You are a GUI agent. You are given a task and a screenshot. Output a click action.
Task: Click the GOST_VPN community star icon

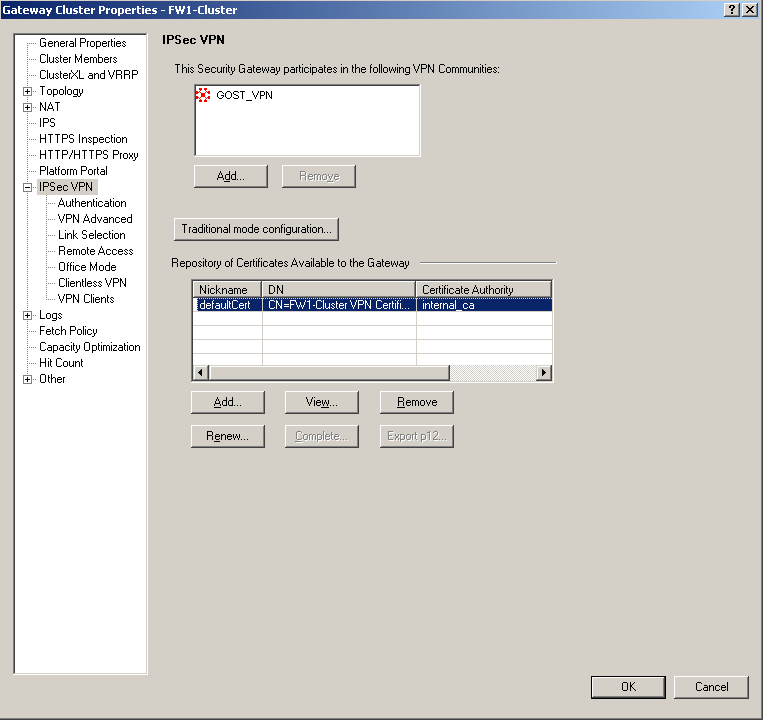coord(203,95)
